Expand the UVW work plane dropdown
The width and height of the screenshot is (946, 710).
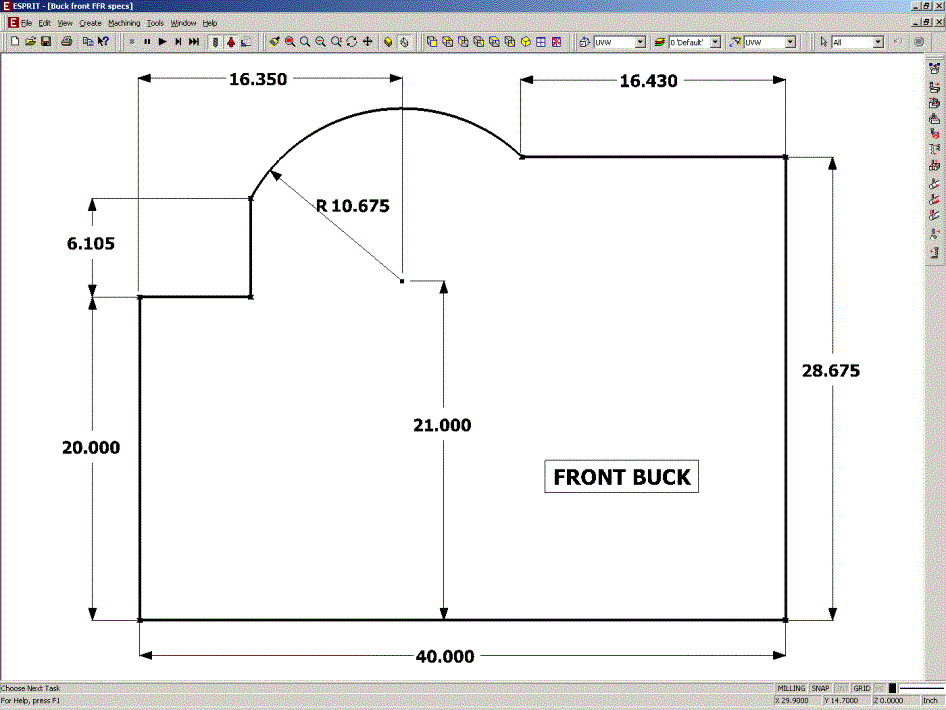tap(640, 42)
